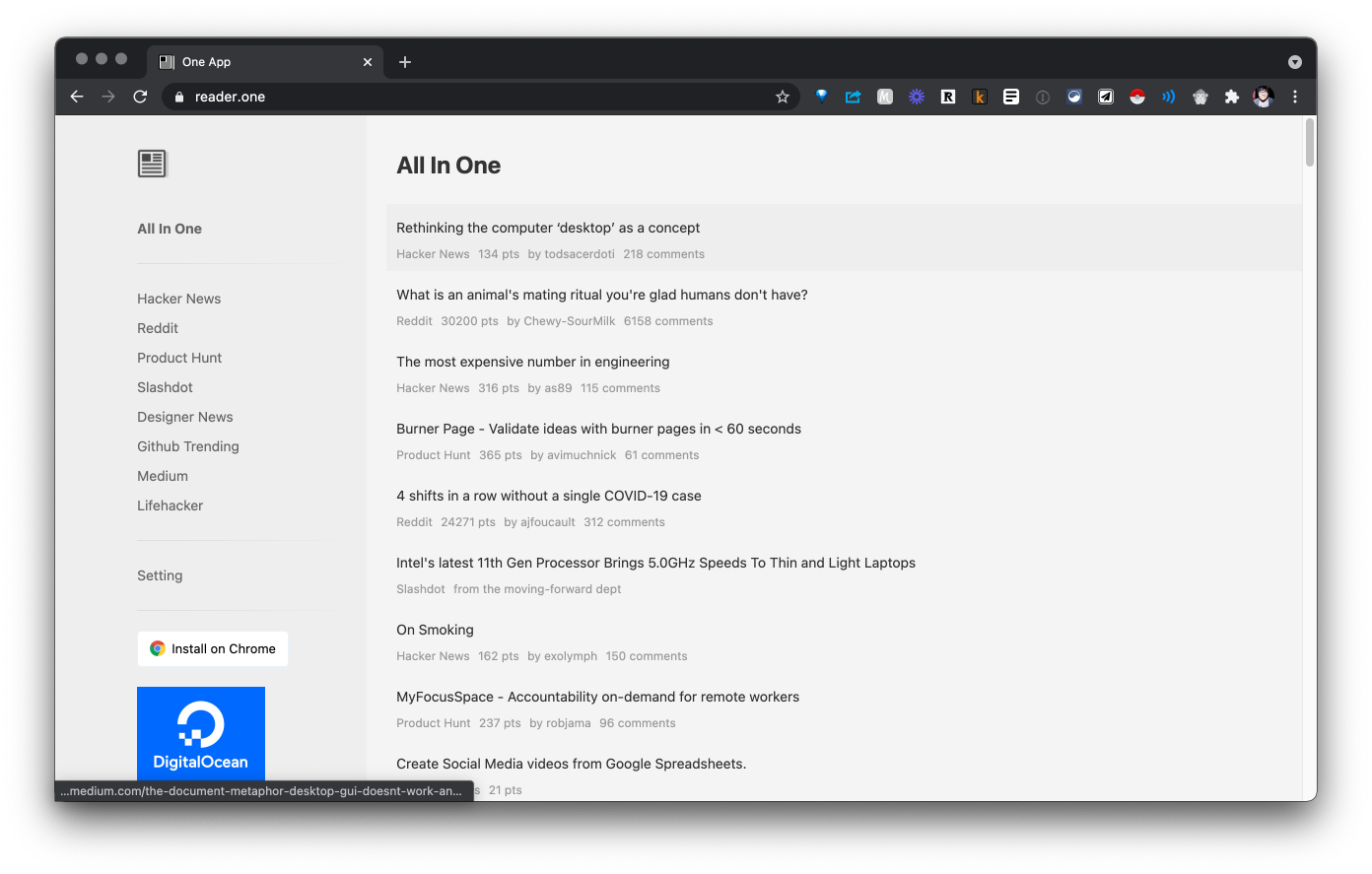Open the animal's mating ritual Reddit post

602,295
